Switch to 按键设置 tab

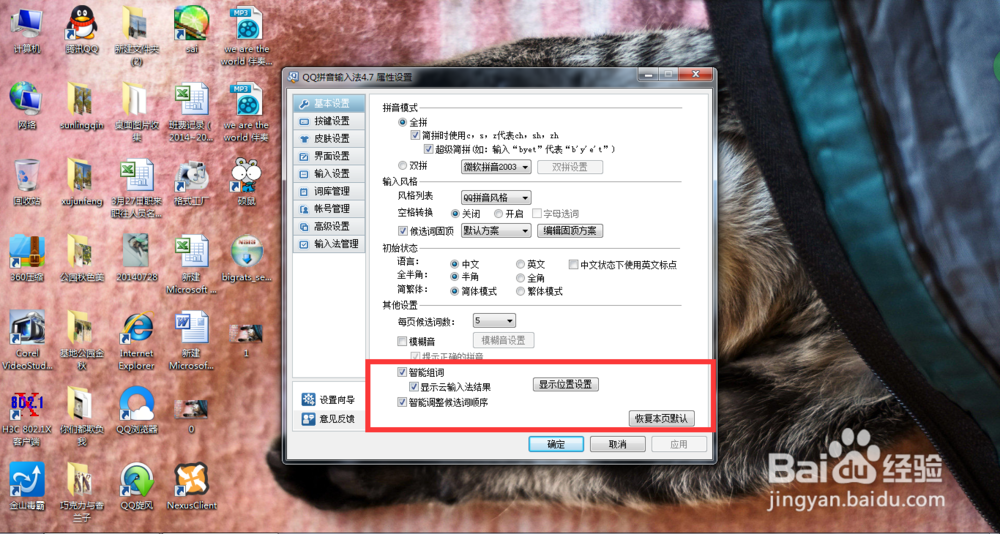click(329, 121)
